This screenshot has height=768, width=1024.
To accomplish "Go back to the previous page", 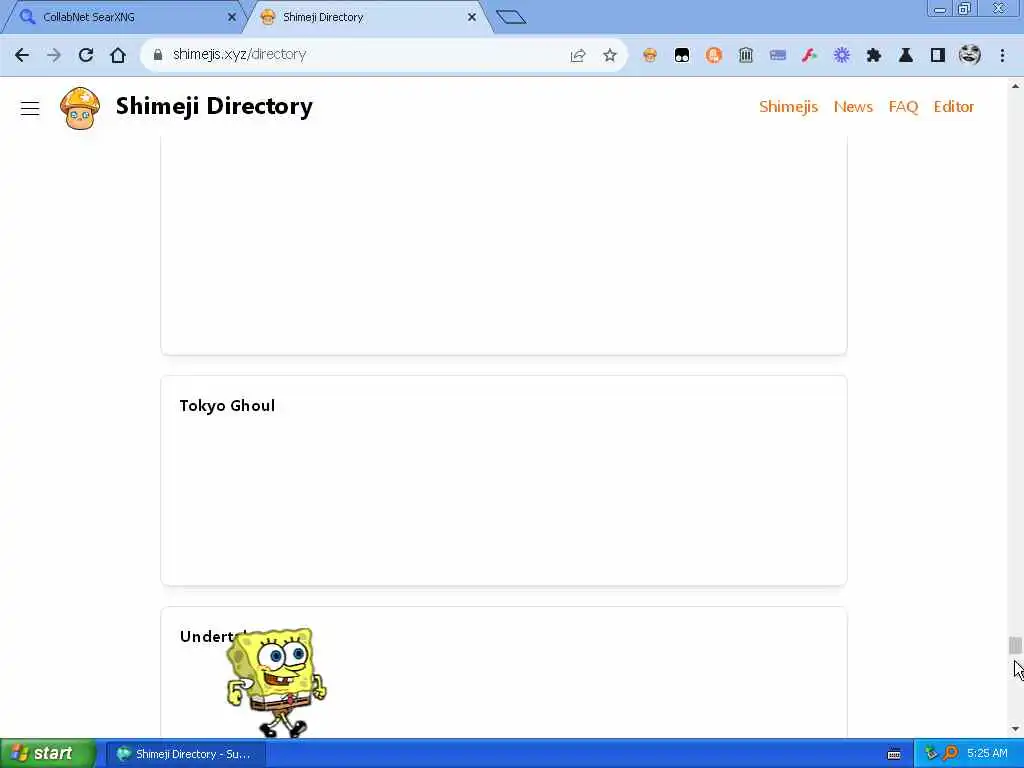I will click(x=22, y=55).
